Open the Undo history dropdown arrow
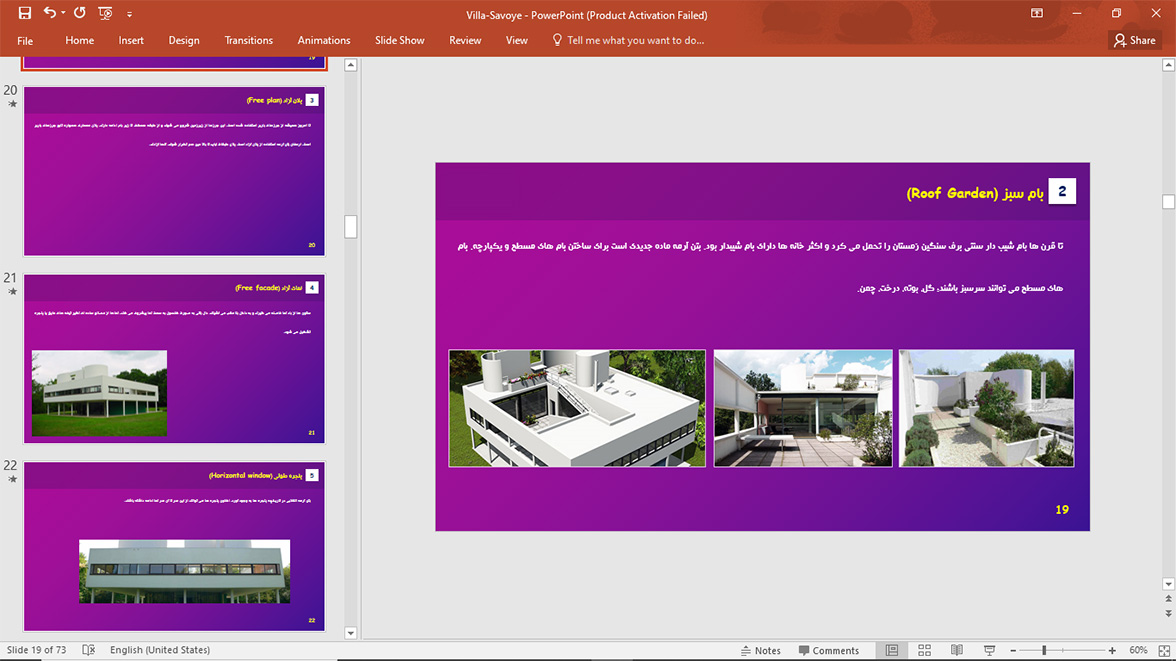This screenshot has height=661, width=1176. click(x=63, y=13)
